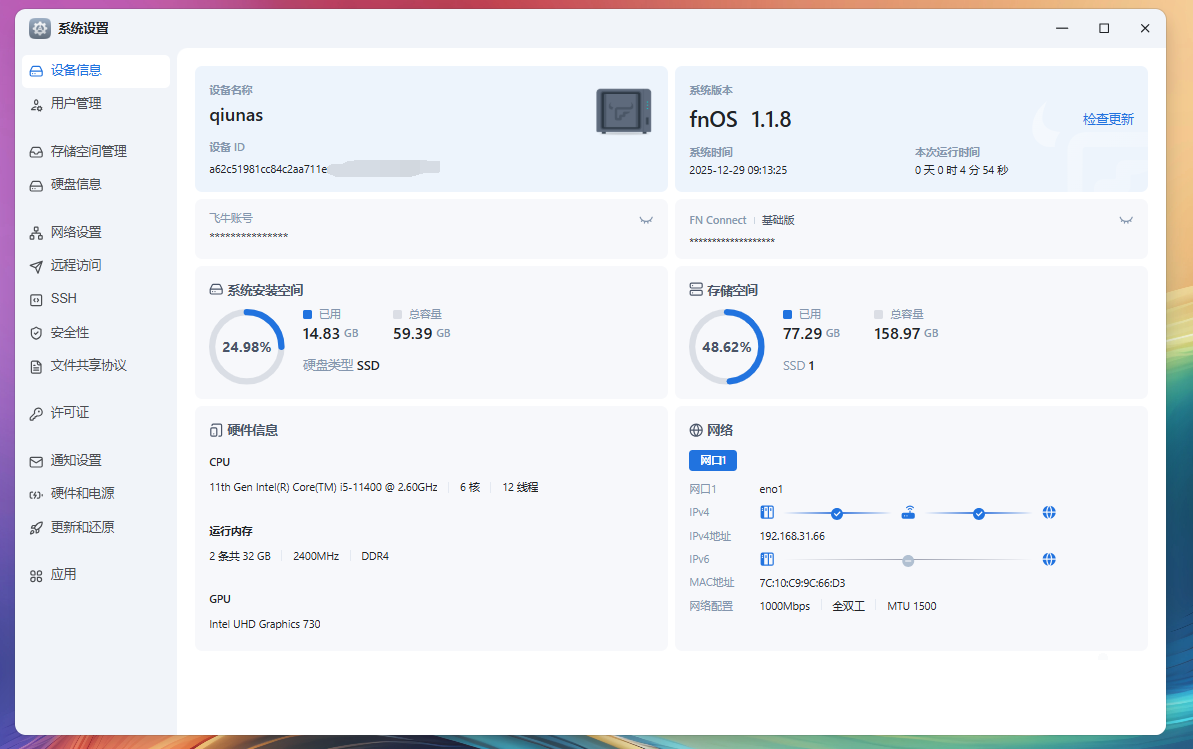Viewport: 1193px width, 749px height.
Task: Click the CPU model i5-11400 text
Action: point(323,487)
